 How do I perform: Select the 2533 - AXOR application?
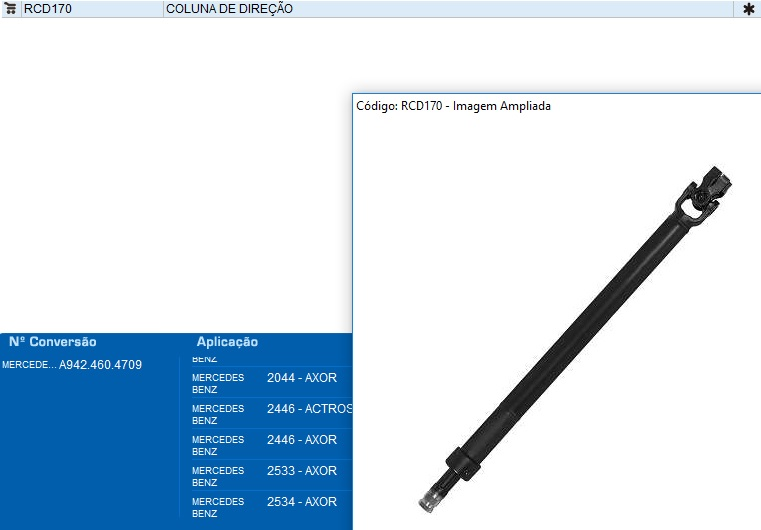pos(301,471)
